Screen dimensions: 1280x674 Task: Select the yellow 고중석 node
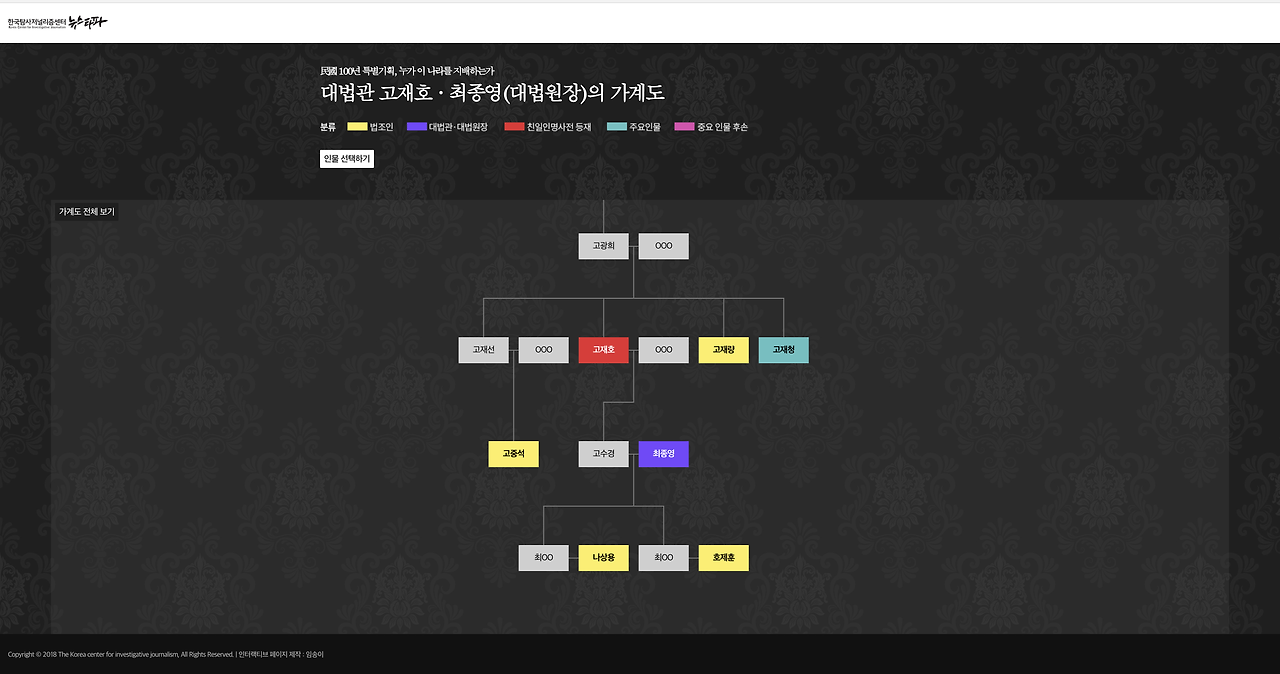[513, 453]
